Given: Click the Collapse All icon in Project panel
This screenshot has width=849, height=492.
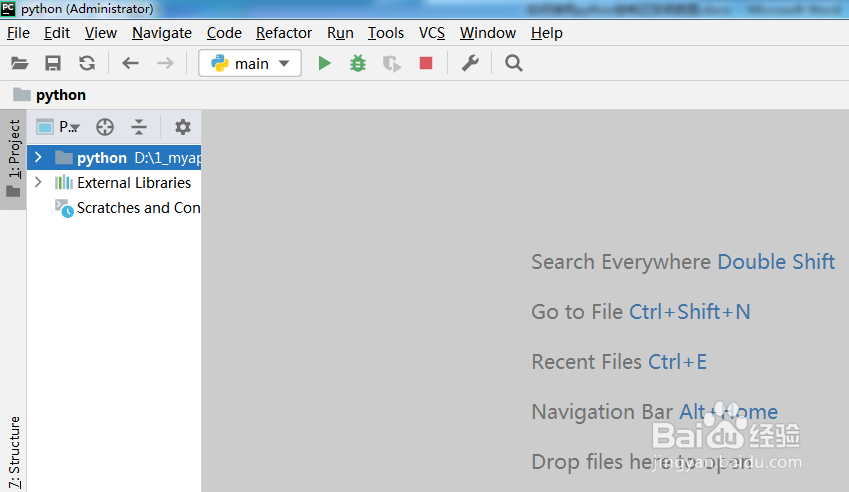Looking at the screenshot, I should (x=139, y=127).
